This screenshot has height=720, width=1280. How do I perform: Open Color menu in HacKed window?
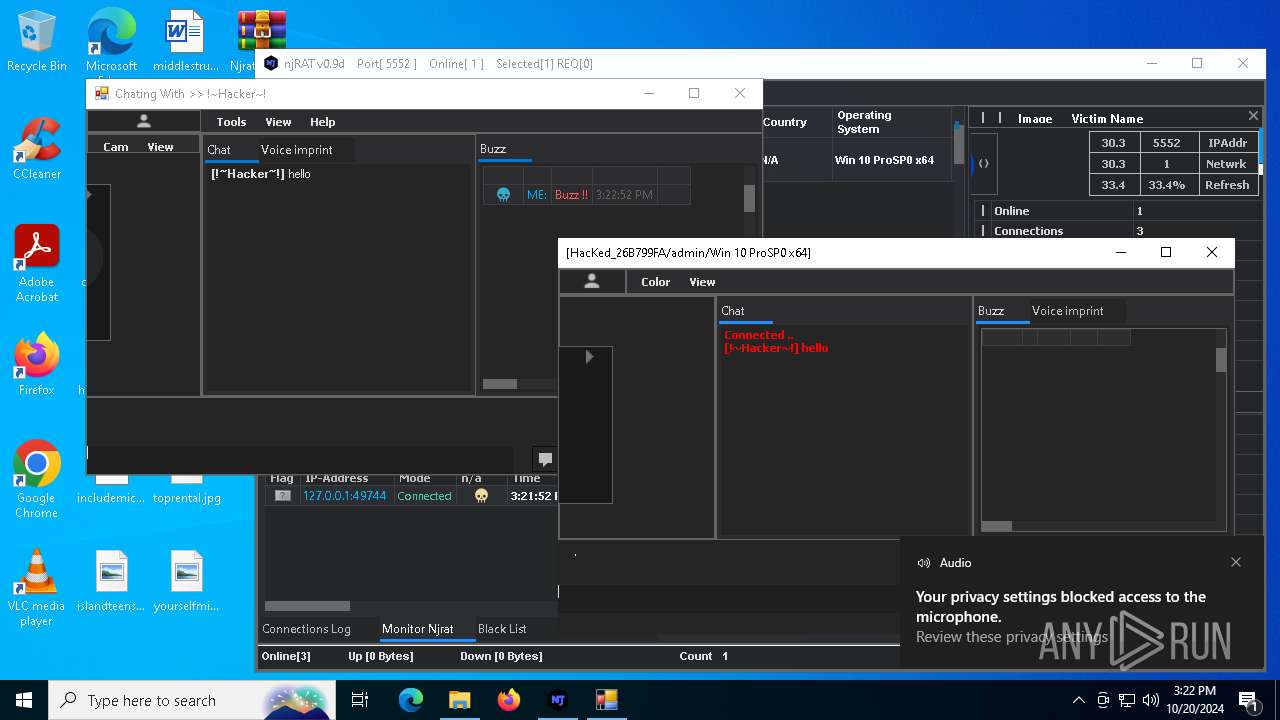coord(655,282)
